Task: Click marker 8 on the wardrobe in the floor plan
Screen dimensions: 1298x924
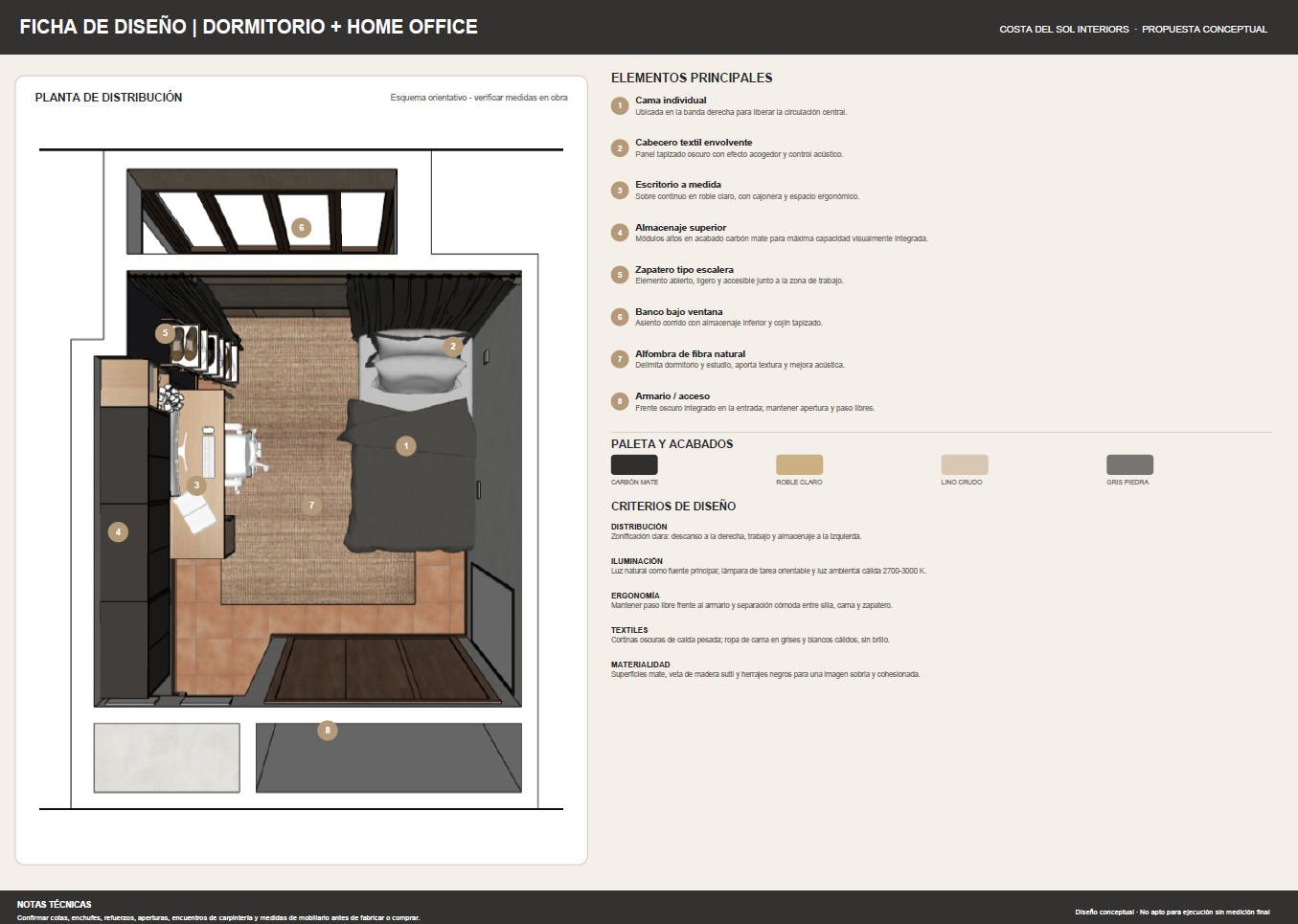Action: point(328,731)
